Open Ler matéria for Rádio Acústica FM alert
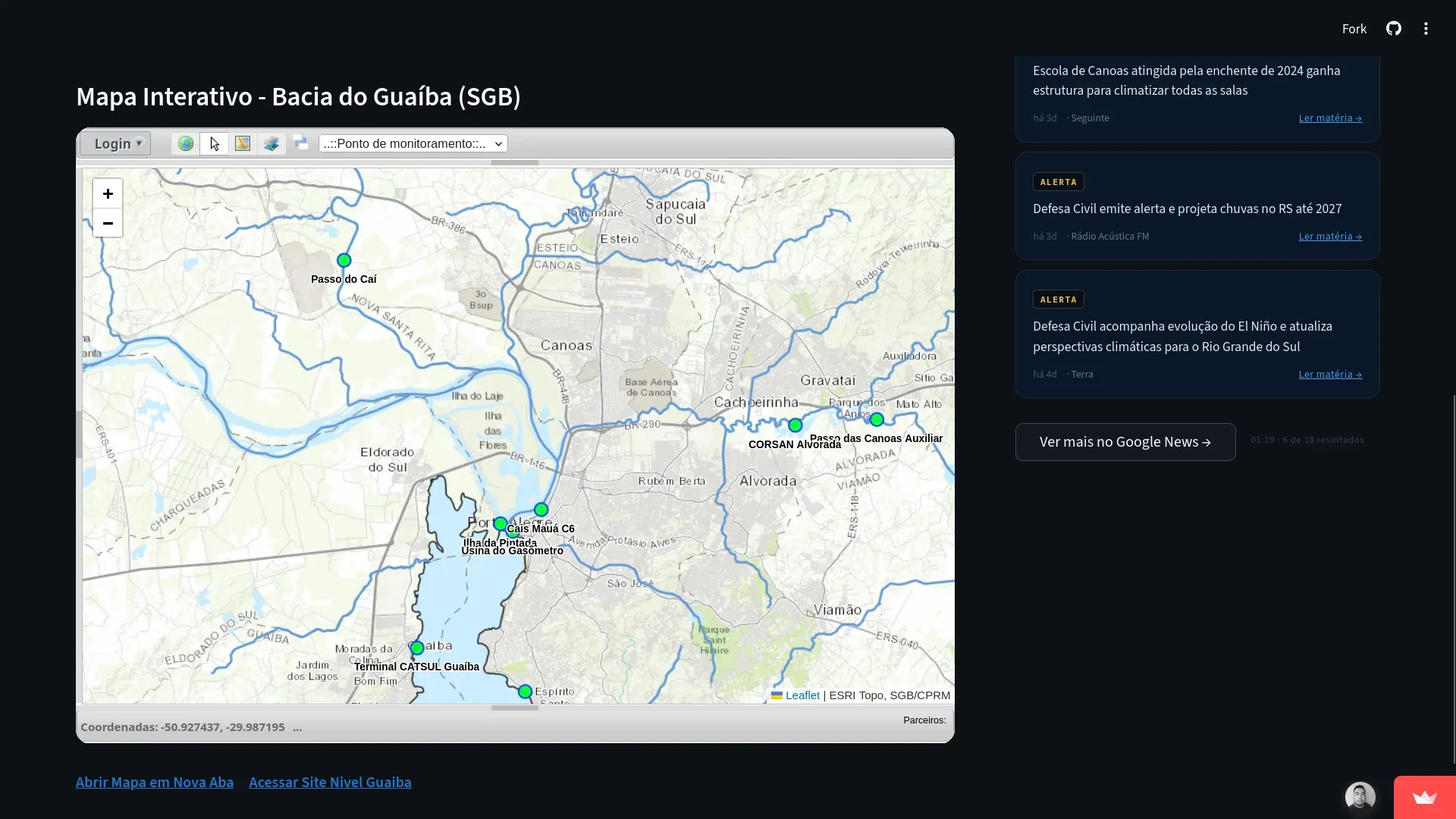This screenshot has height=819, width=1456. click(1330, 237)
